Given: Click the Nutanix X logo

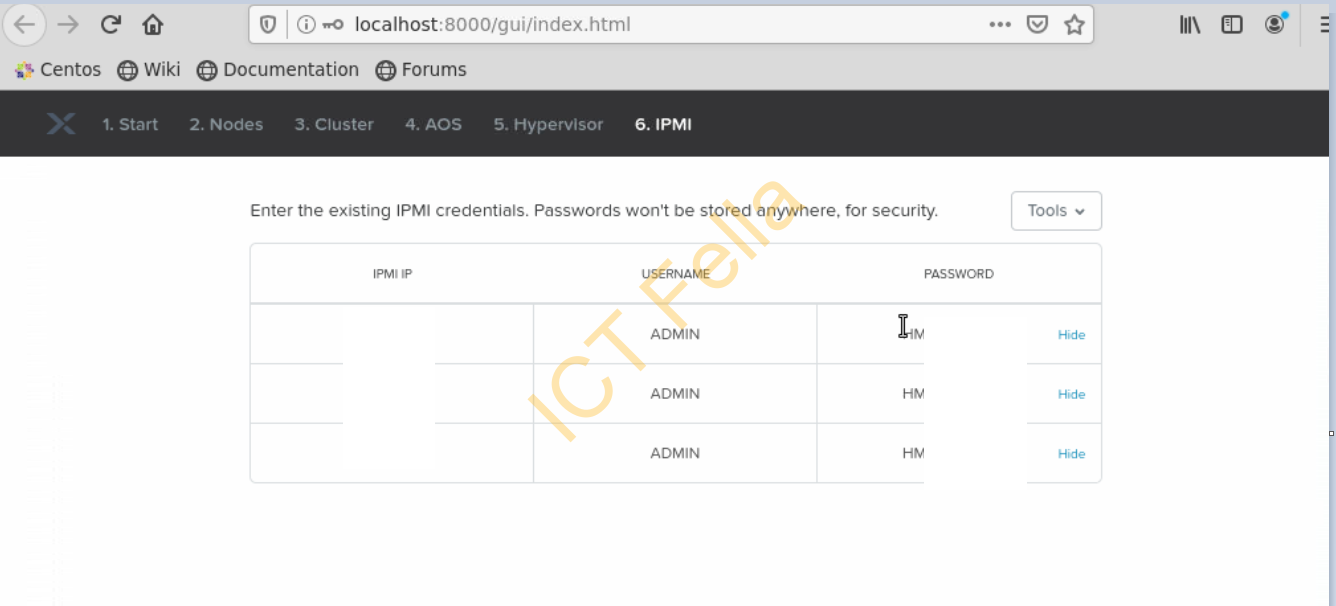Looking at the screenshot, I should coord(61,124).
